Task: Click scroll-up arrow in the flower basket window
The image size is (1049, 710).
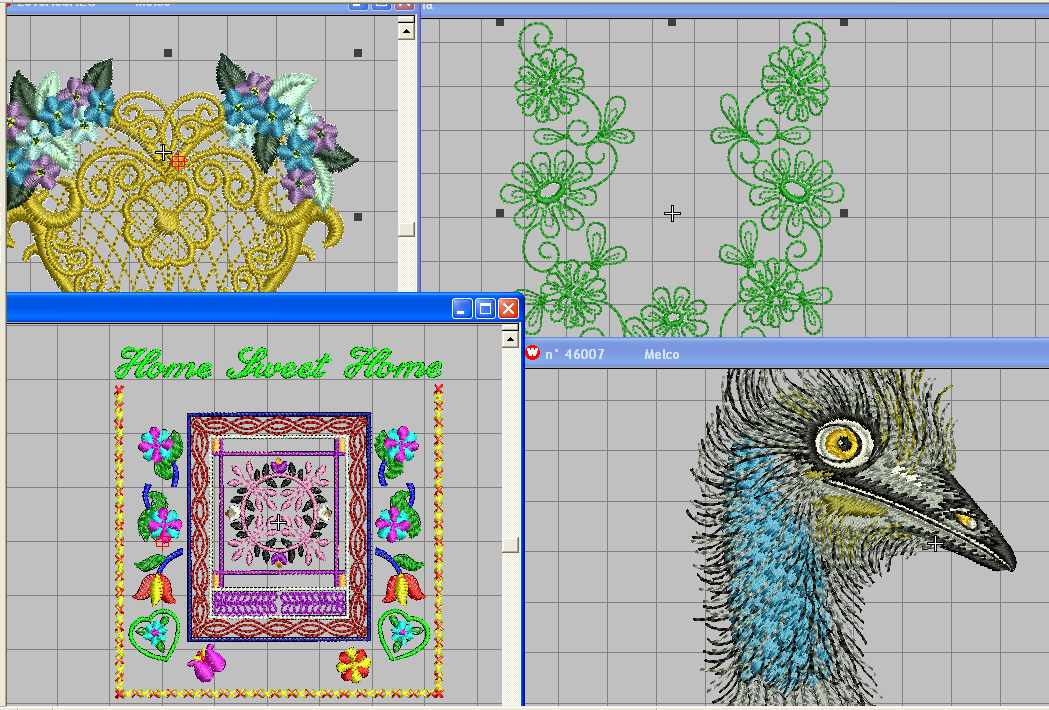Action: [x=406, y=31]
